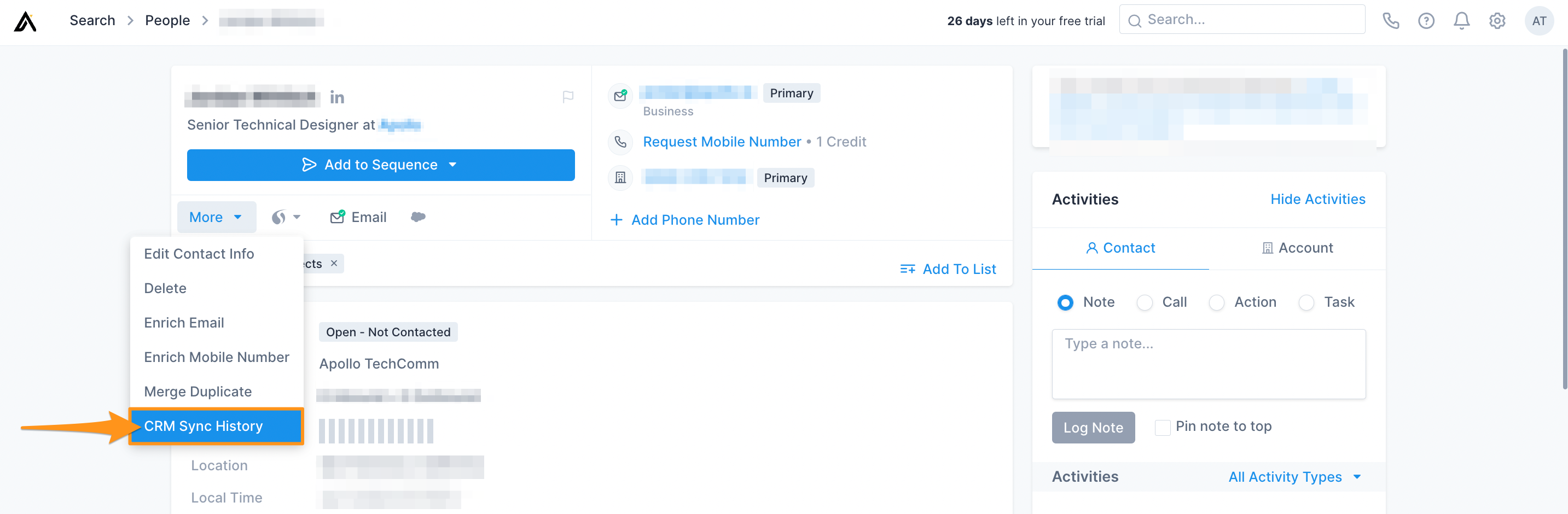
Task: Select the Task radio button
Action: [1305, 302]
